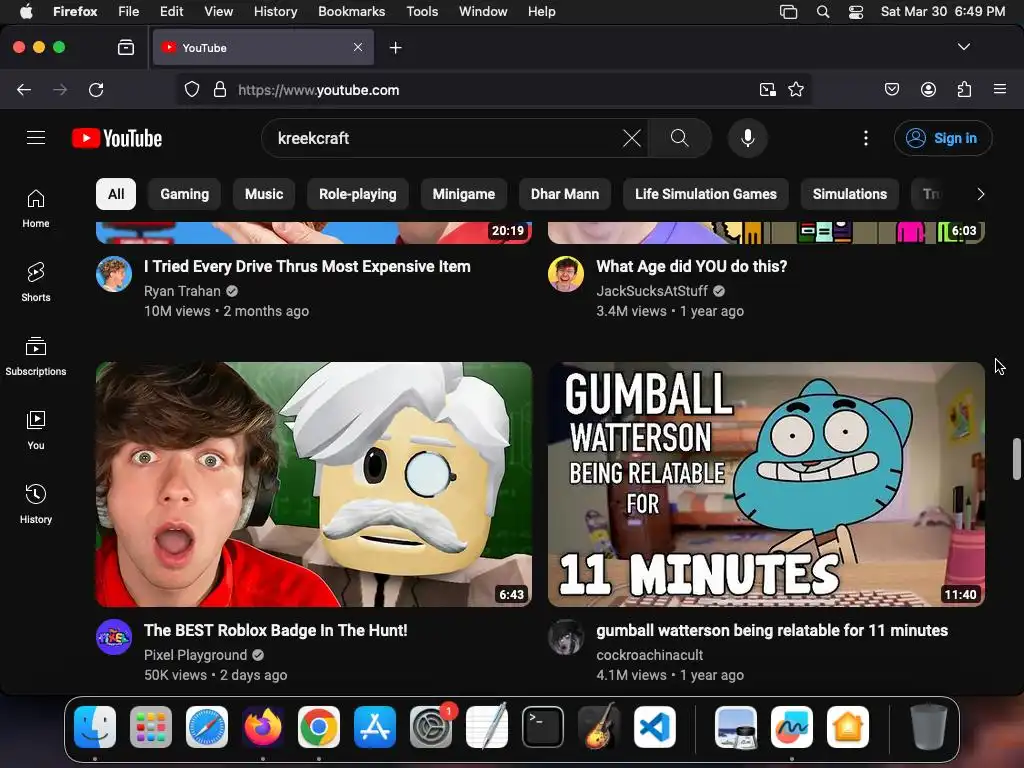Open Pixel Playground channel avatar
Viewport: 1024px width, 768px height.
click(x=114, y=637)
